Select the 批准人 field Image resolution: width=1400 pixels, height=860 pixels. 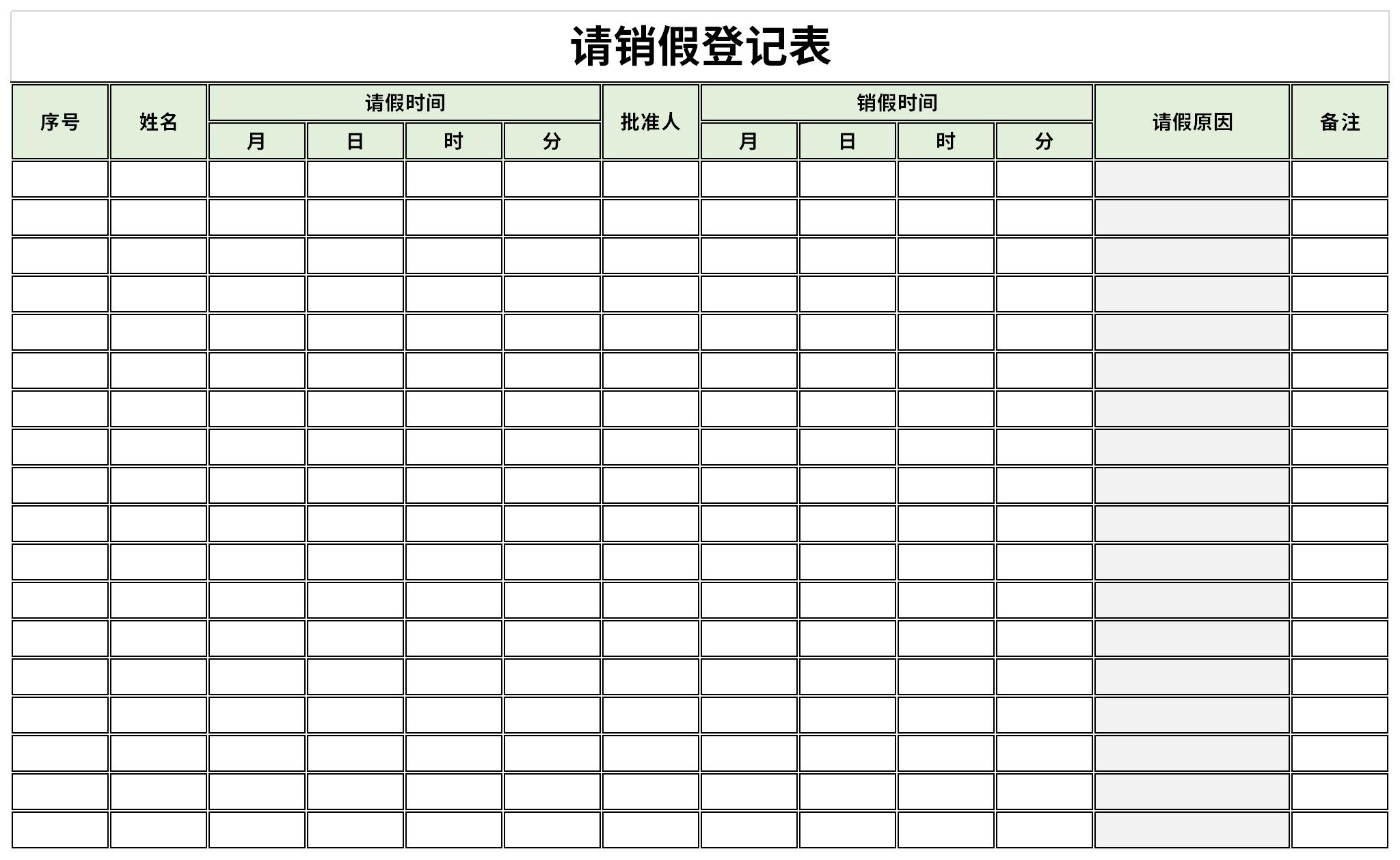[x=643, y=119]
